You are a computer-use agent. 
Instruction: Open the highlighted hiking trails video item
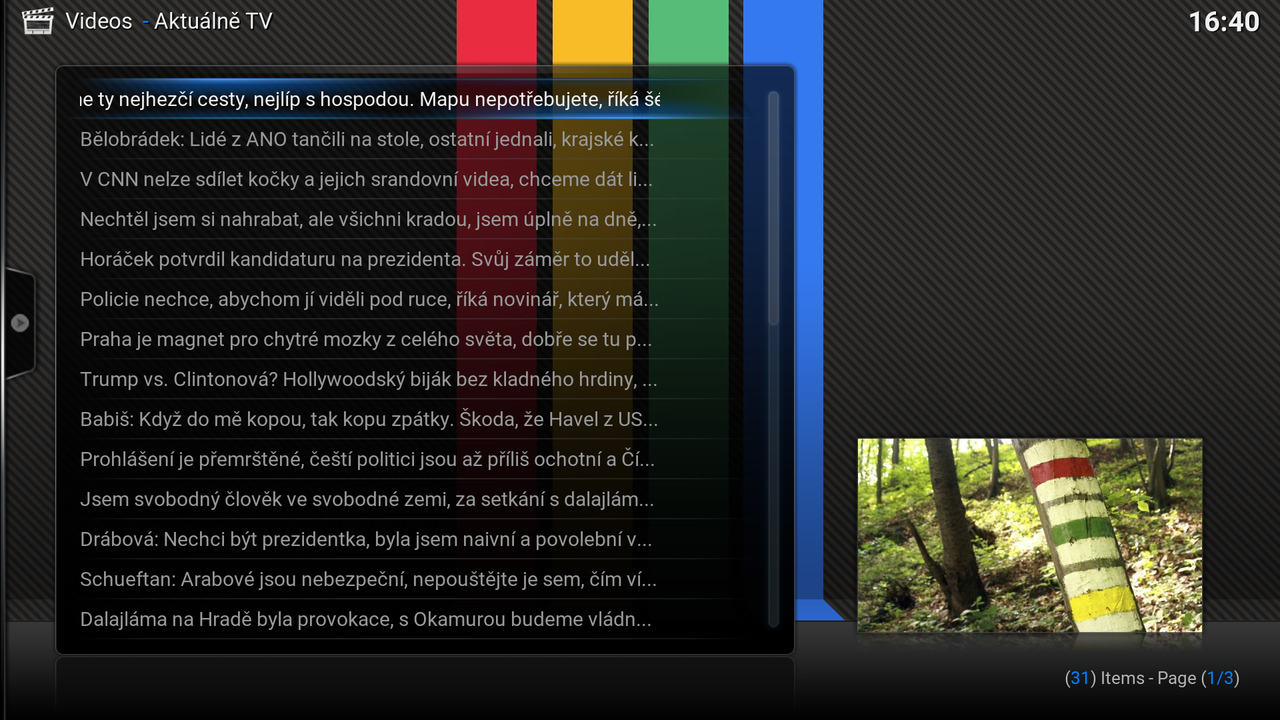[x=370, y=100]
